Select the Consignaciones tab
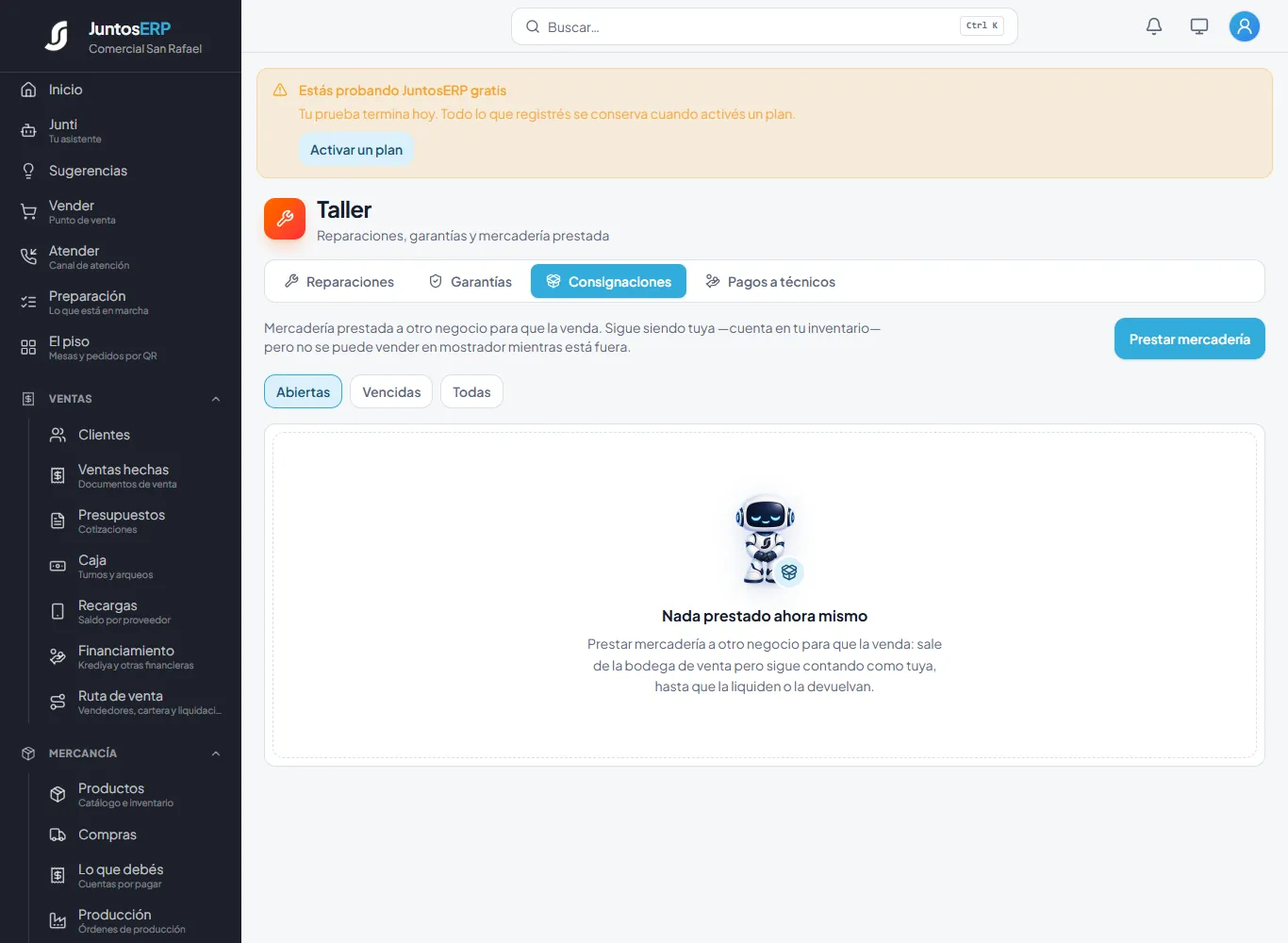This screenshot has width=1288, height=943. pyautogui.click(x=608, y=281)
